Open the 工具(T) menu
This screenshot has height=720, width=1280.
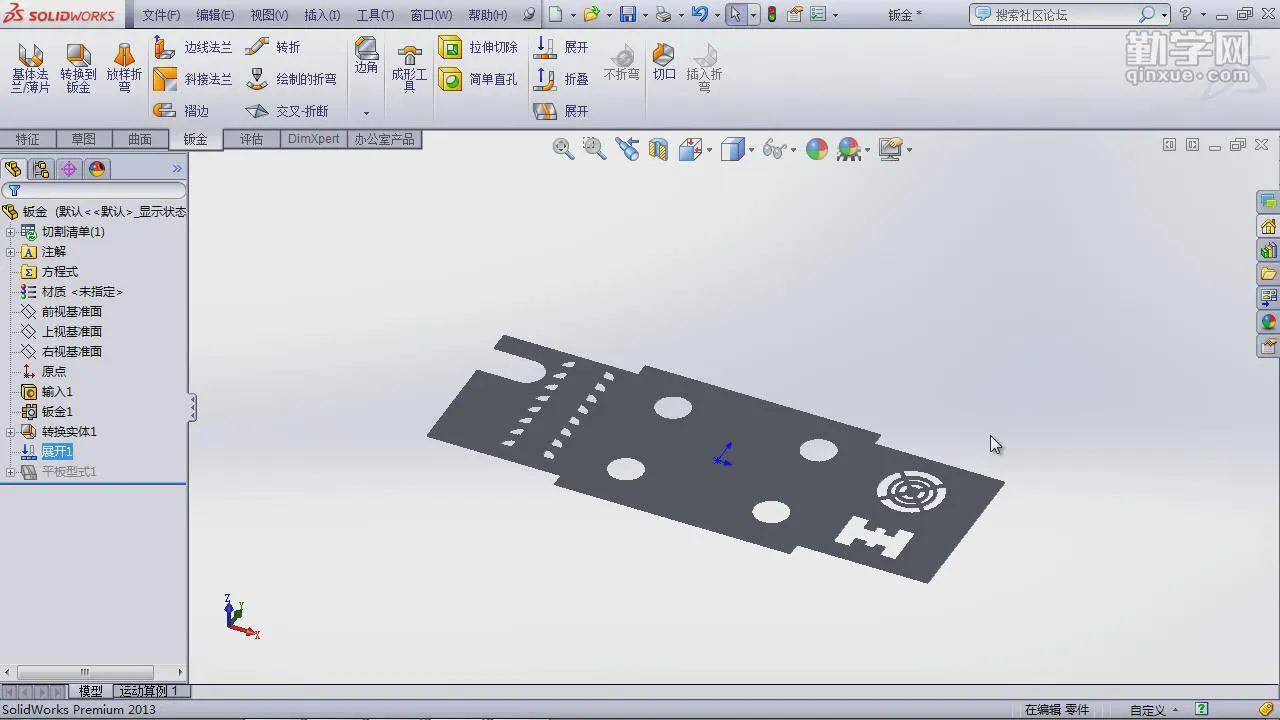tap(376, 15)
